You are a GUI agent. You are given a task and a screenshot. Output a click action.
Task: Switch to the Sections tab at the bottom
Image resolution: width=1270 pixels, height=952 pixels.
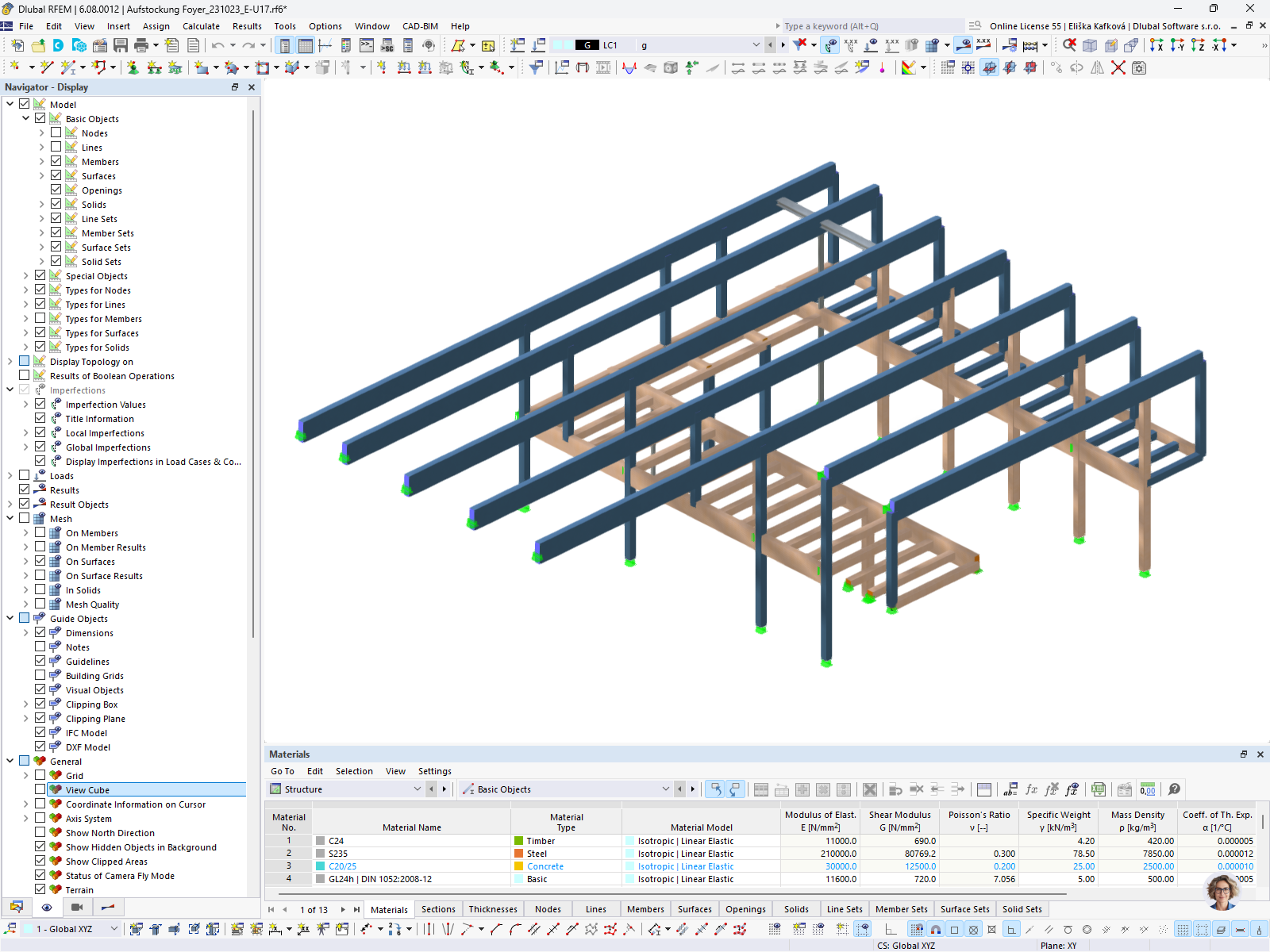[x=438, y=909]
